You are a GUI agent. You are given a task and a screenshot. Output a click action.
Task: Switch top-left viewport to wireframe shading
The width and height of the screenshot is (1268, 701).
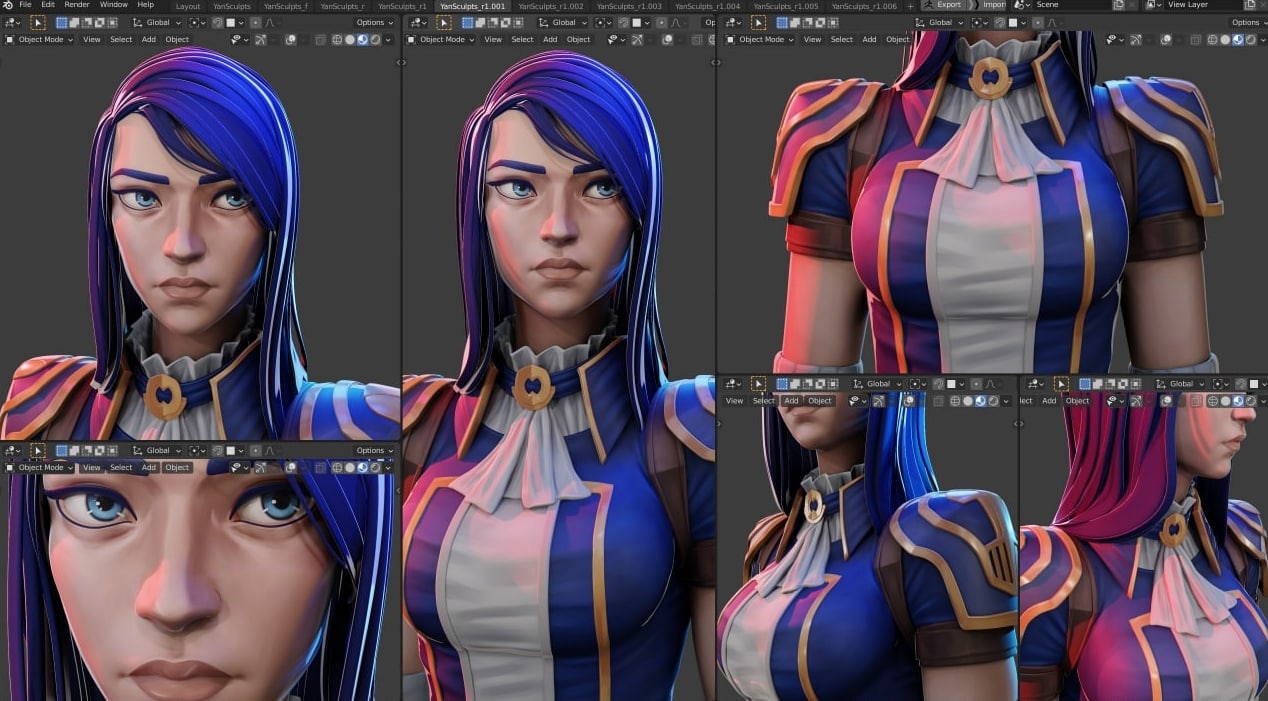click(x=336, y=40)
